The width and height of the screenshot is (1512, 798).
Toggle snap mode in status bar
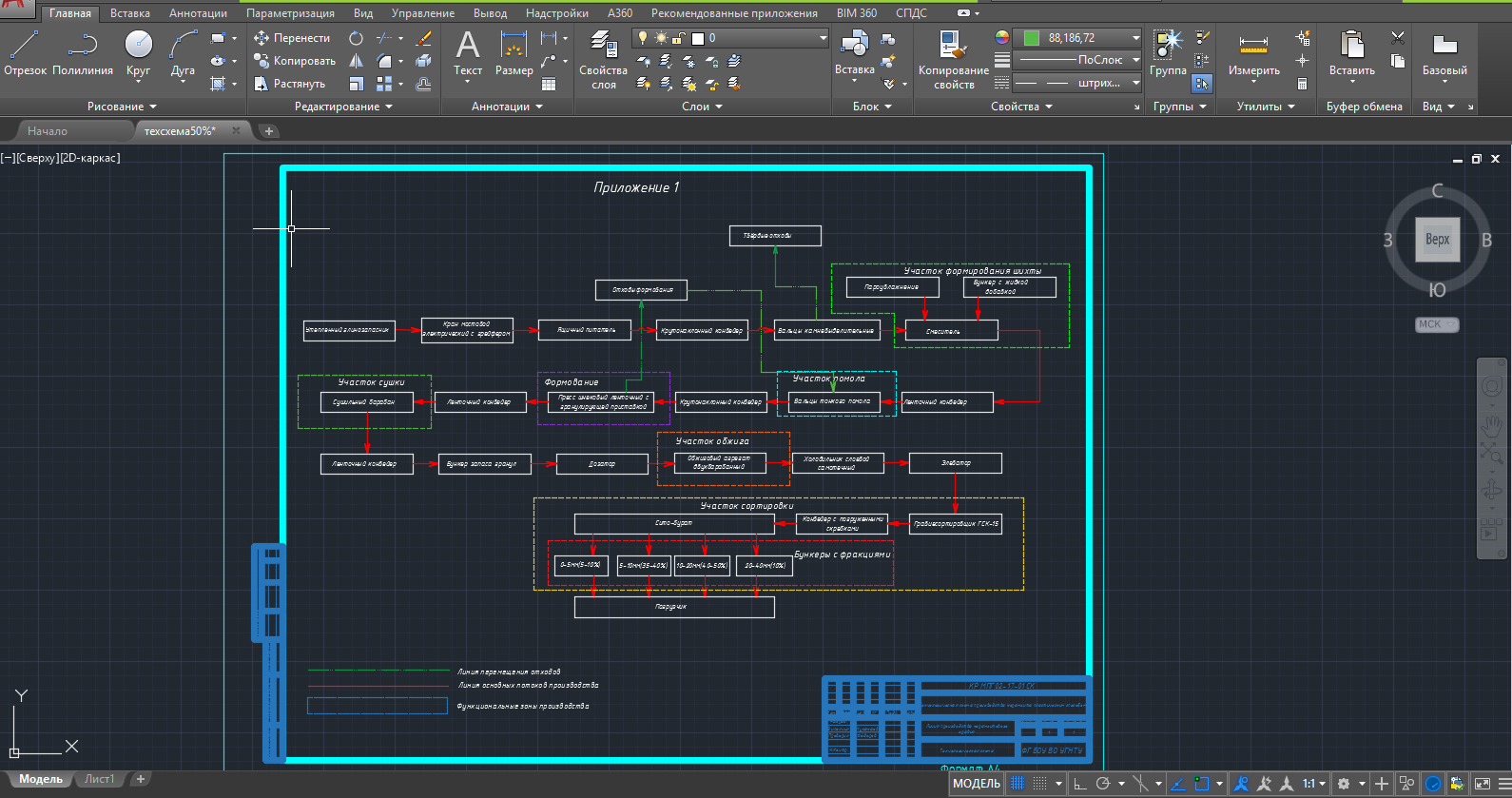[1039, 784]
